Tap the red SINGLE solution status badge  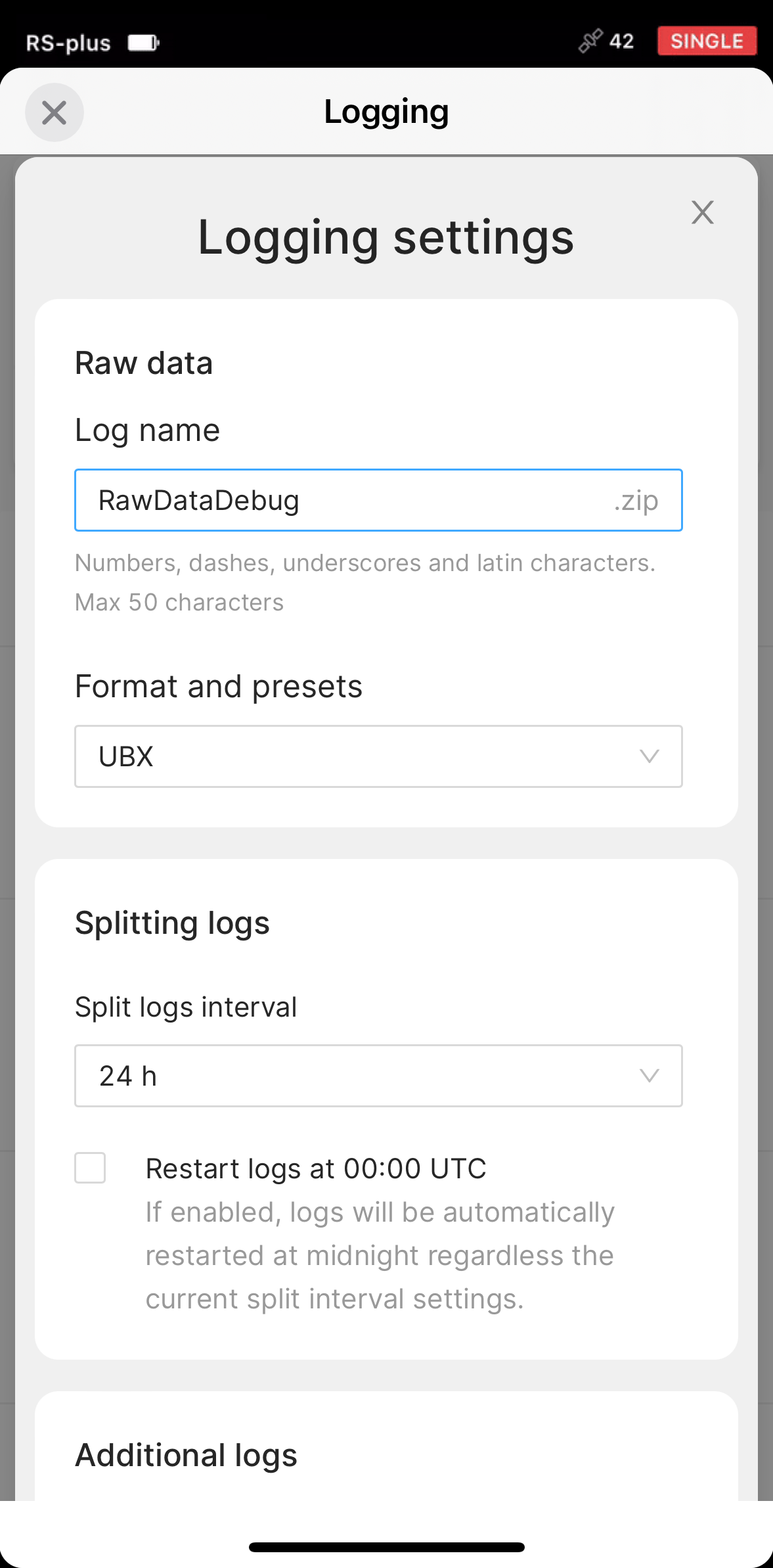(x=707, y=41)
